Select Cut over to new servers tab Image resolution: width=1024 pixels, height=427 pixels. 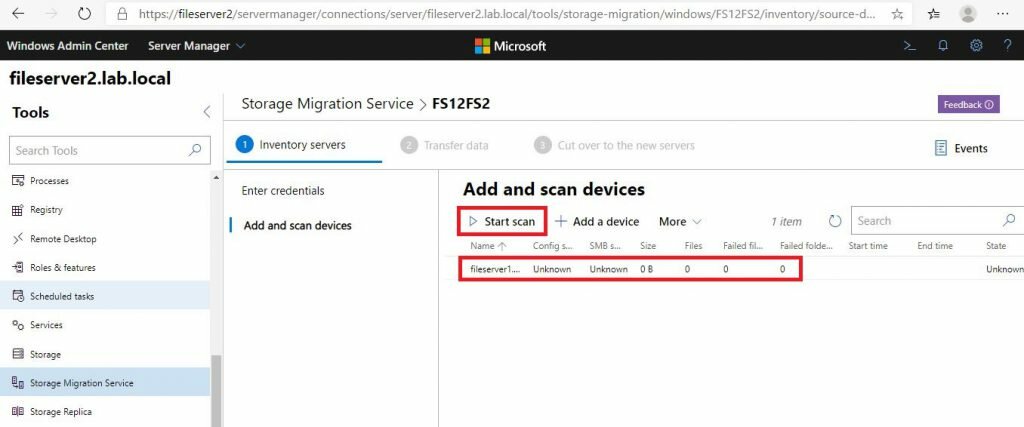(x=615, y=146)
